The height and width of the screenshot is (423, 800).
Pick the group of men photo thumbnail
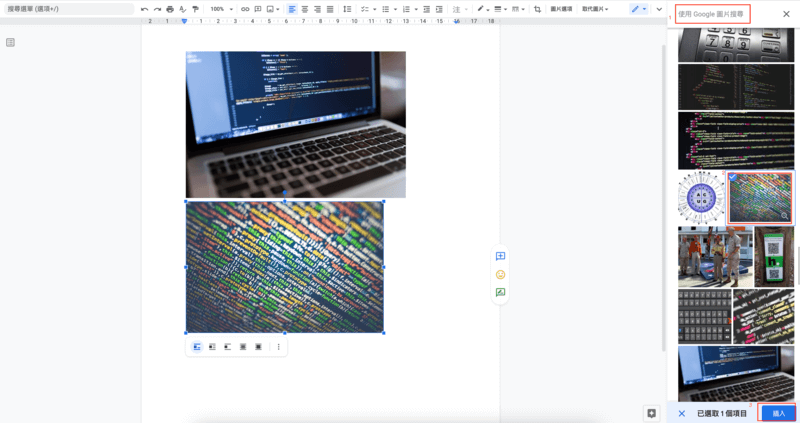(x=715, y=257)
